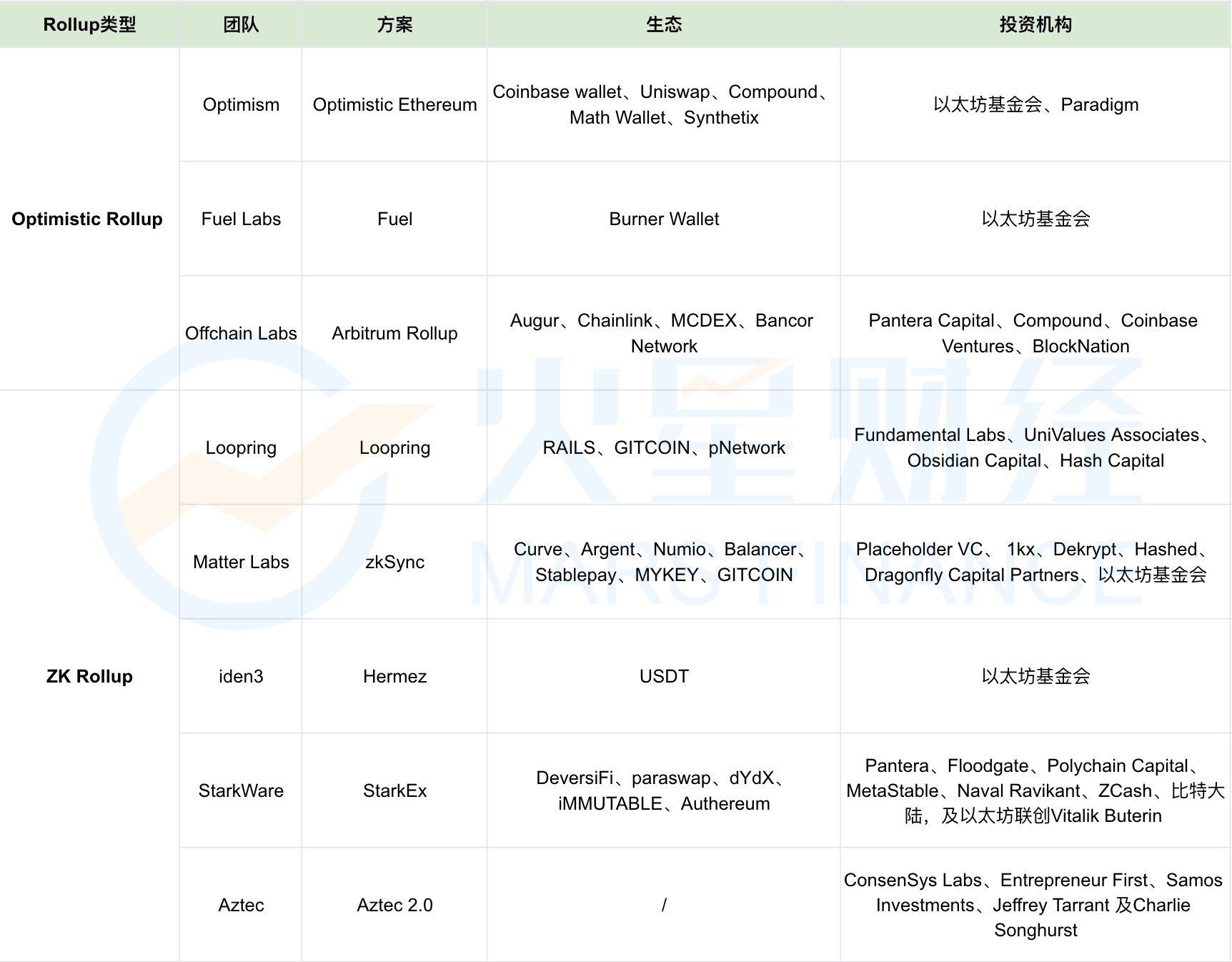This screenshot has height=962, width=1232.
Task: Select the "Placeholder VC、1kx、Dekrypt" investor cell
Action: [1035, 562]
